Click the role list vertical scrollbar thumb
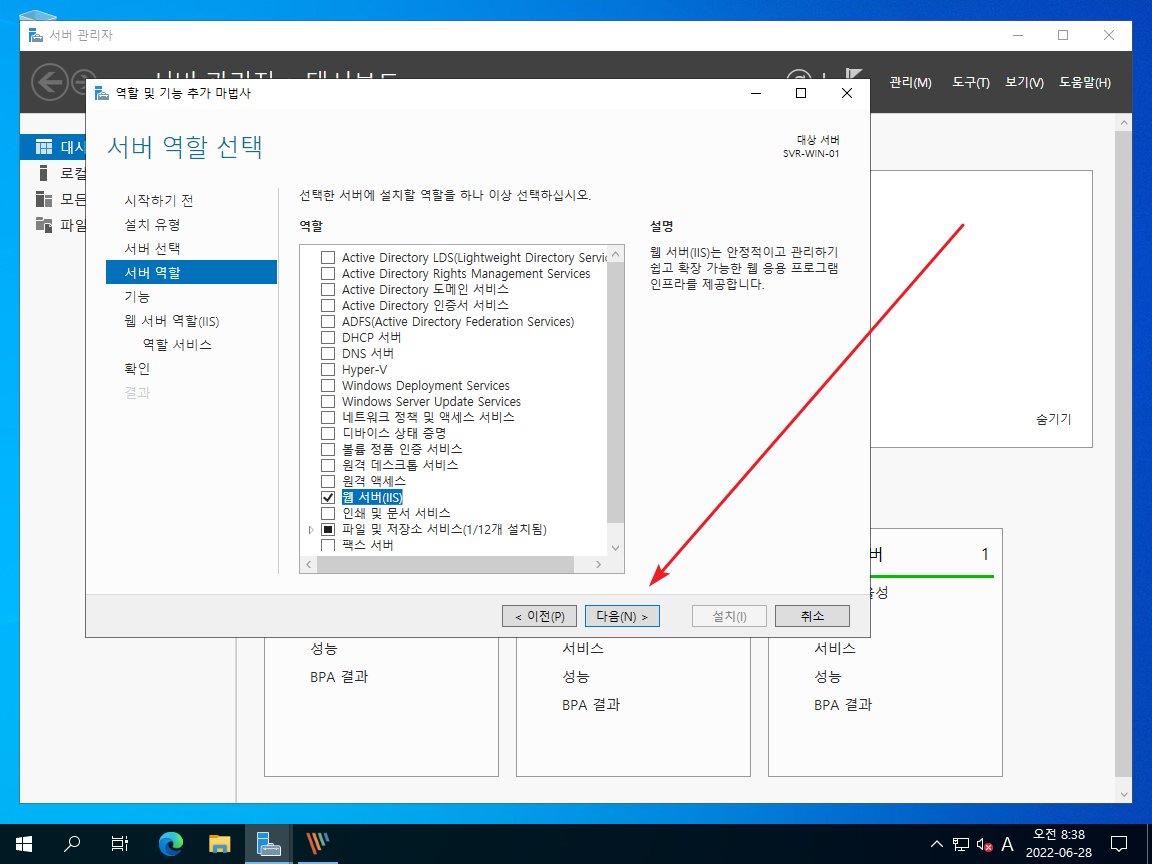Image resolution: width=1152 pixels, height=864 pixels. pyautogui.click(x=616, y=392)
